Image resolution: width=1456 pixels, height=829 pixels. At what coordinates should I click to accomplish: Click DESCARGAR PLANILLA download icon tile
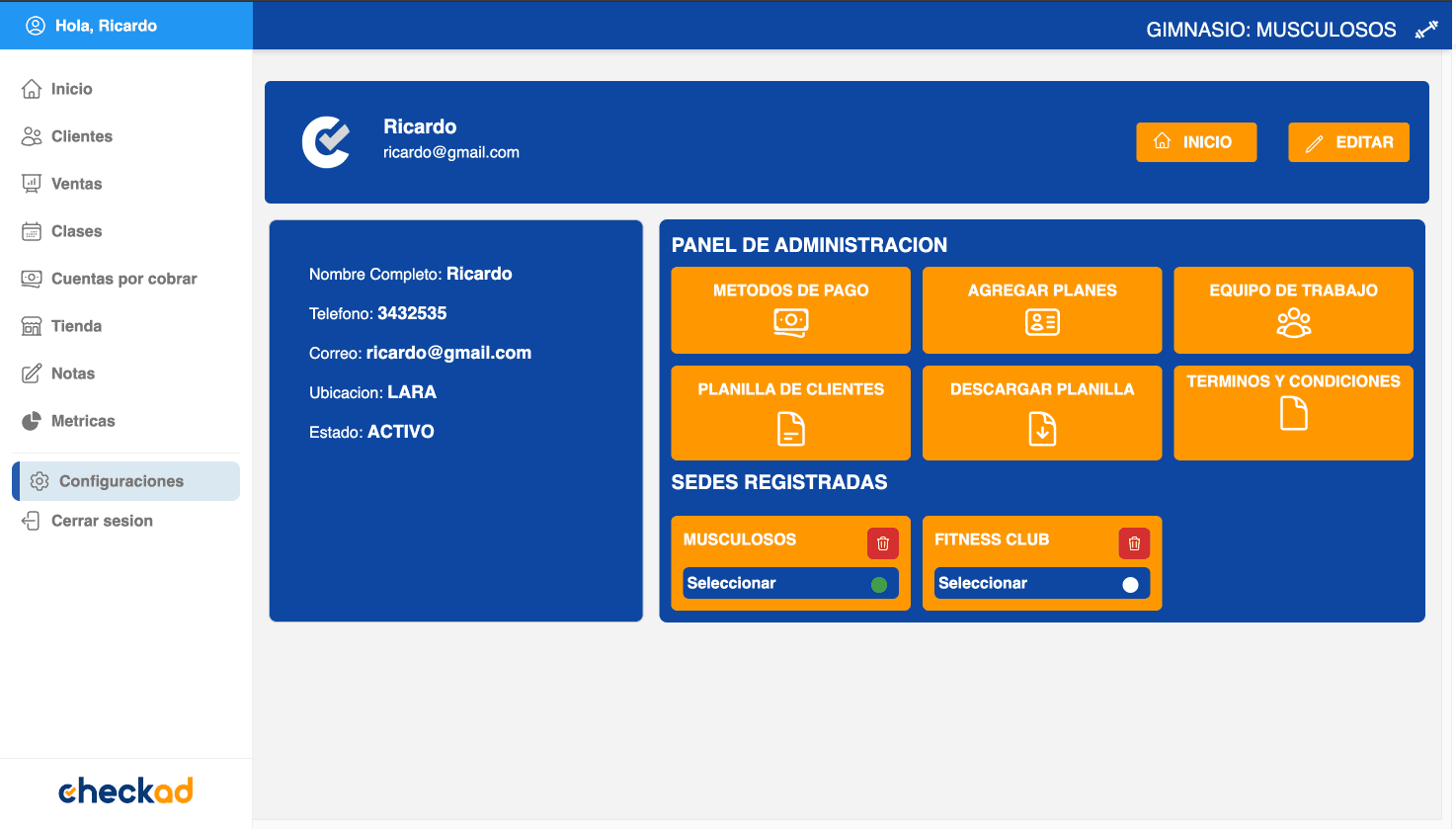pos(1041,412)
